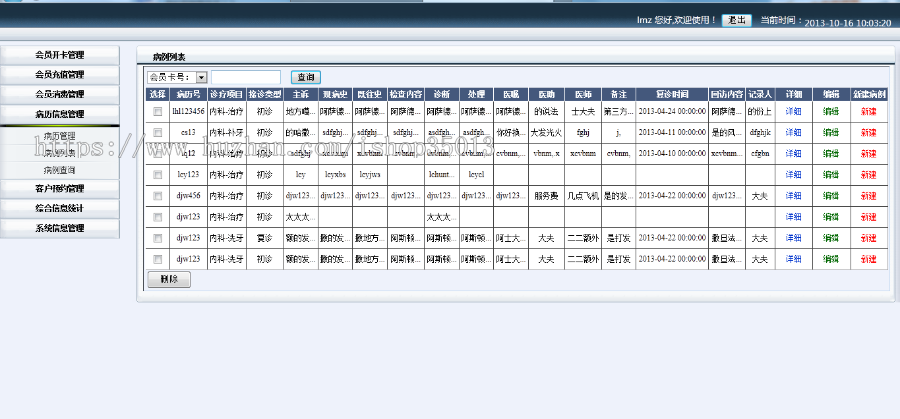Tick the checkbox for record cs13
The width and height of the screenshot is (900, 419).
point(158,133)
